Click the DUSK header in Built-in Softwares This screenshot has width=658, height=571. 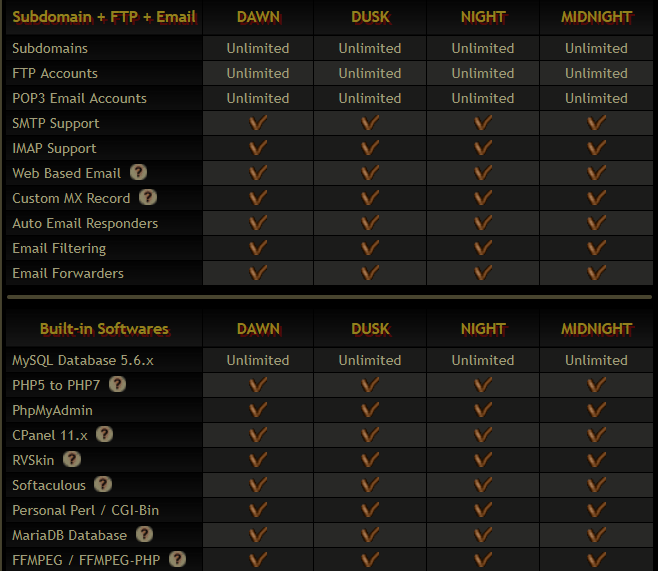pos(371,329)
